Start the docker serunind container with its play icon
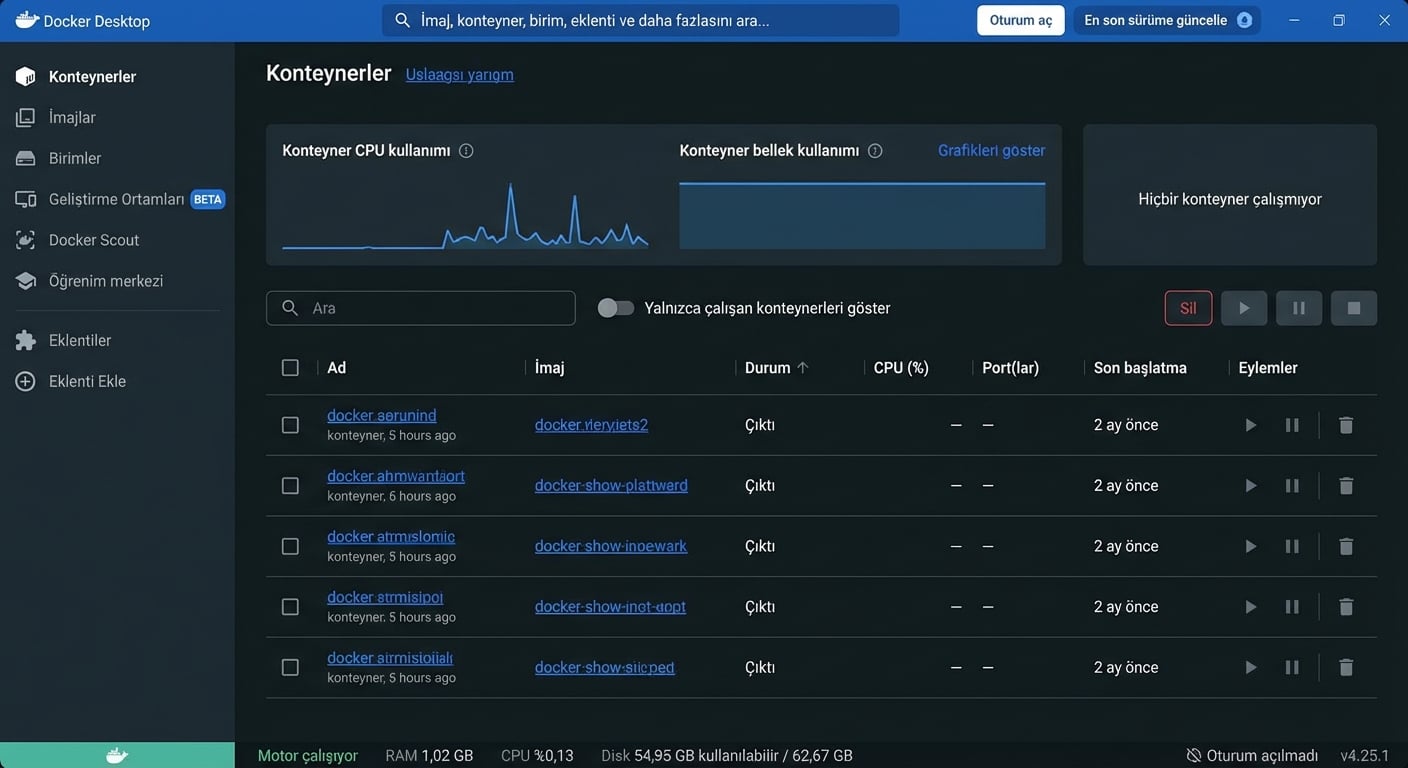1408x768 pixels. point(1250,424)
